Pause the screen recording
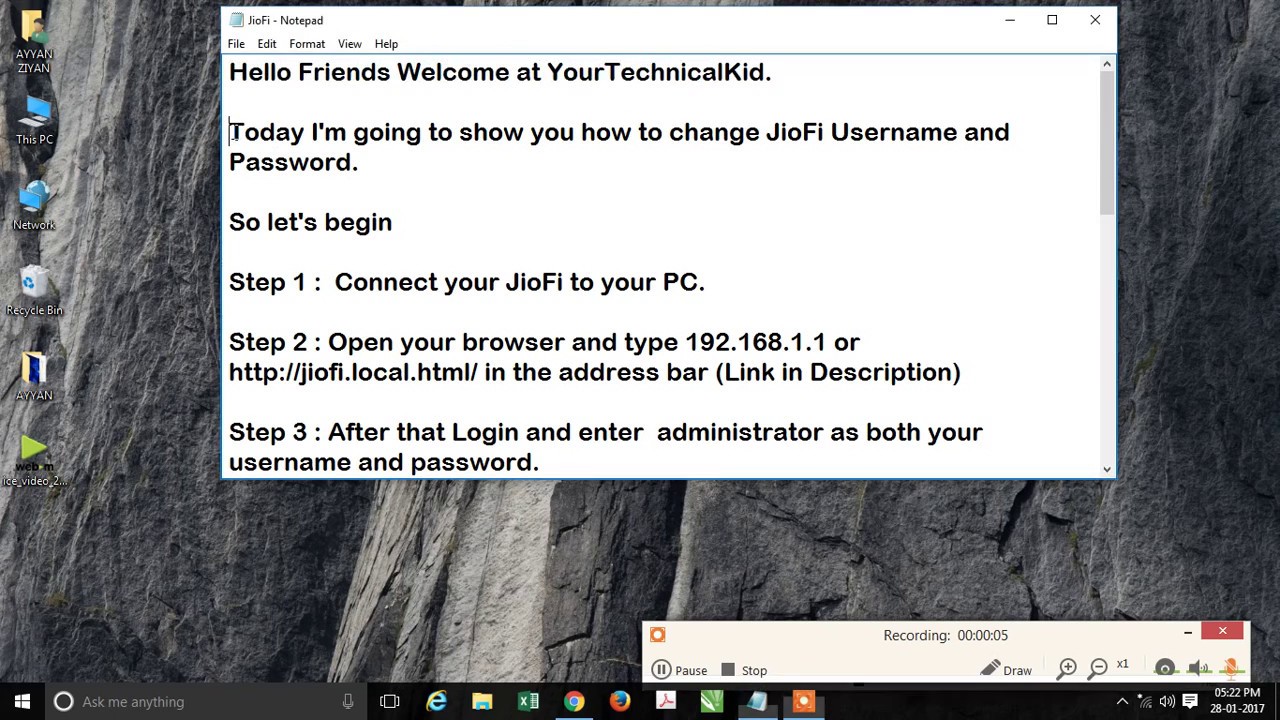Image resolution: width=1280 pixels, height=720 pixels. pos(680,670)
